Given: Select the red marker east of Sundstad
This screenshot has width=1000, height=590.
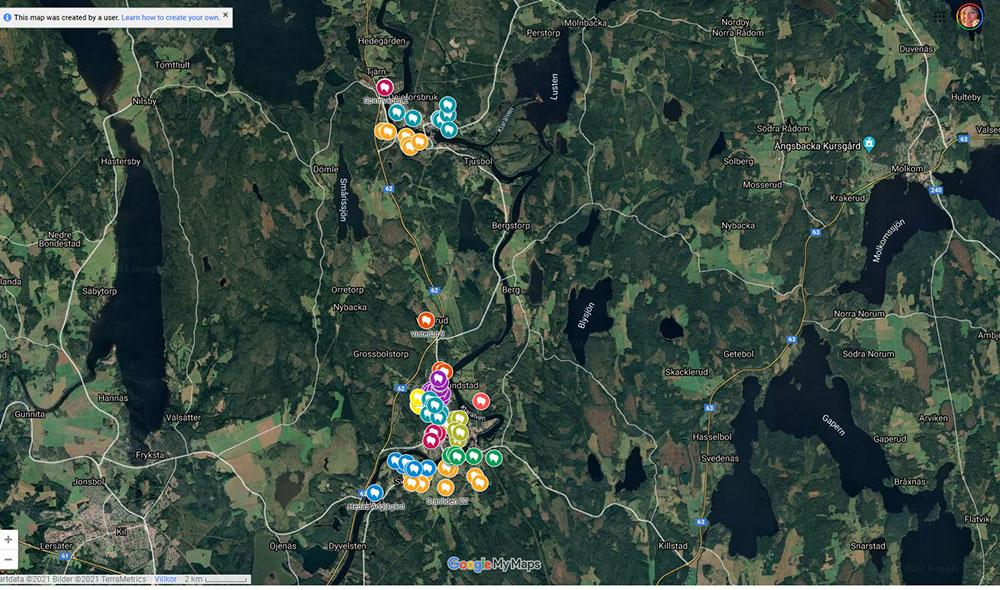Looking at the screenshot, I should 480,401.
